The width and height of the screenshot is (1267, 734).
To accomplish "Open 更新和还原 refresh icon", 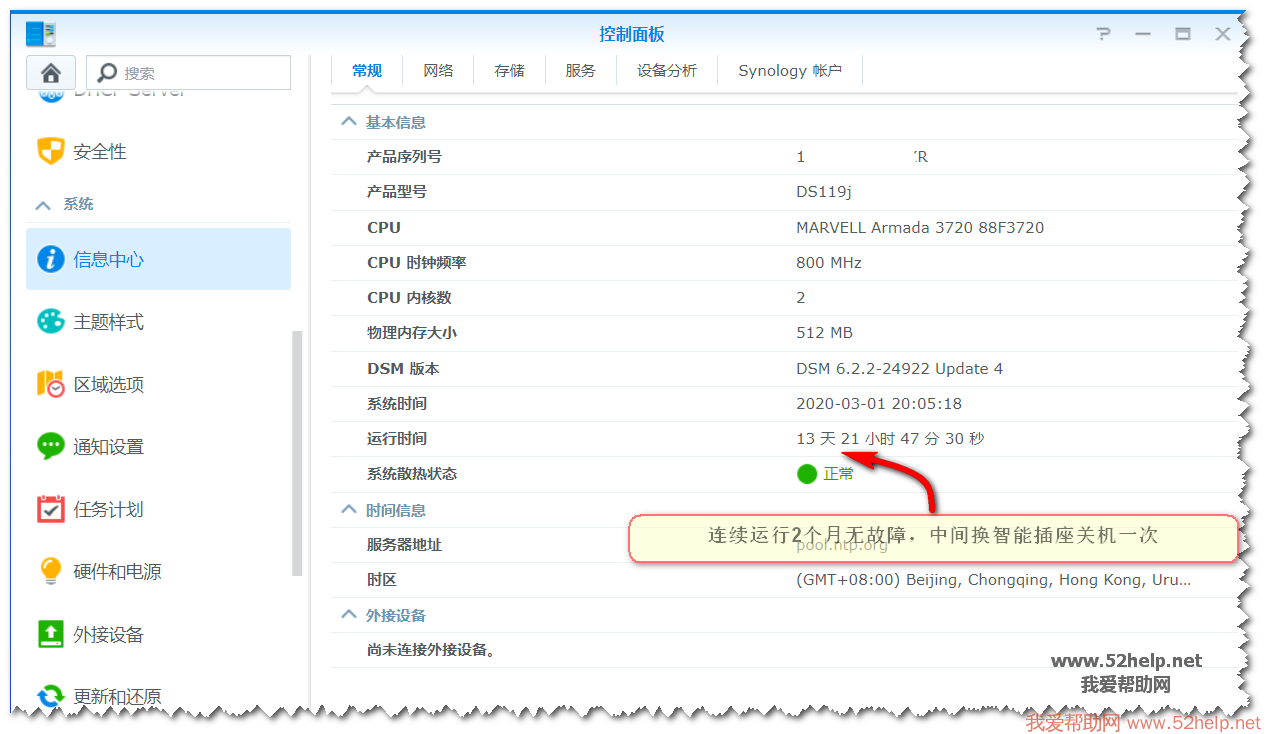I will (x=50, y=695).
